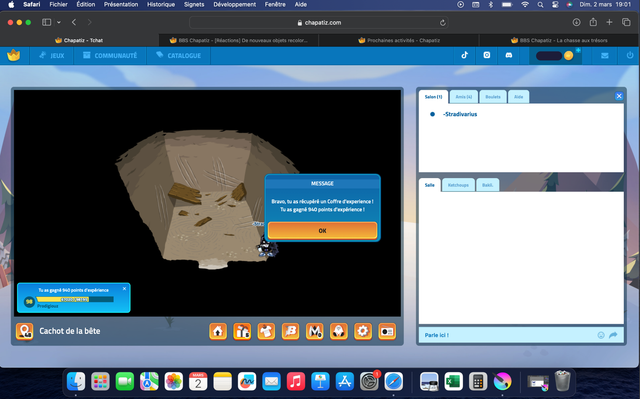Open Safari downloads icon
The image size is (640, 399).
[x=576, y=22]
